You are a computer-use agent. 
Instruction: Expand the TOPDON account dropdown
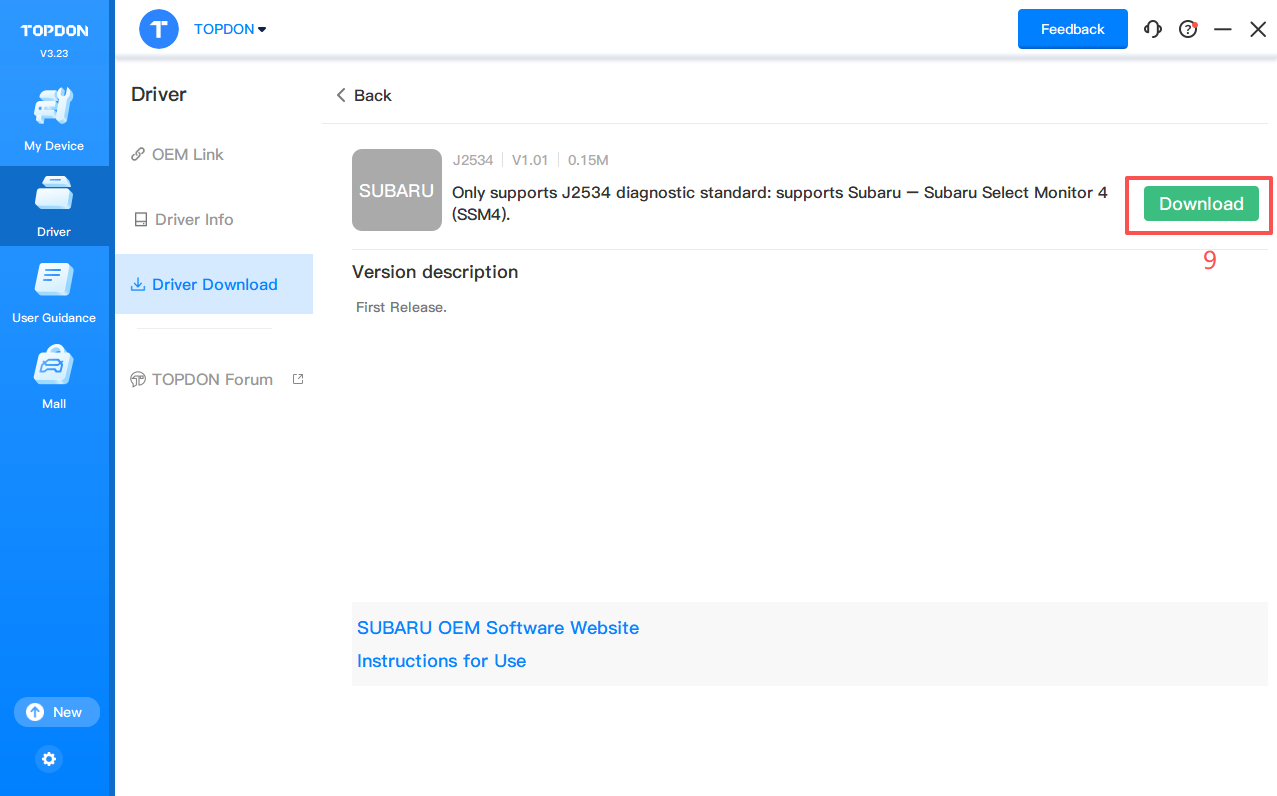(x=231, y=29)
